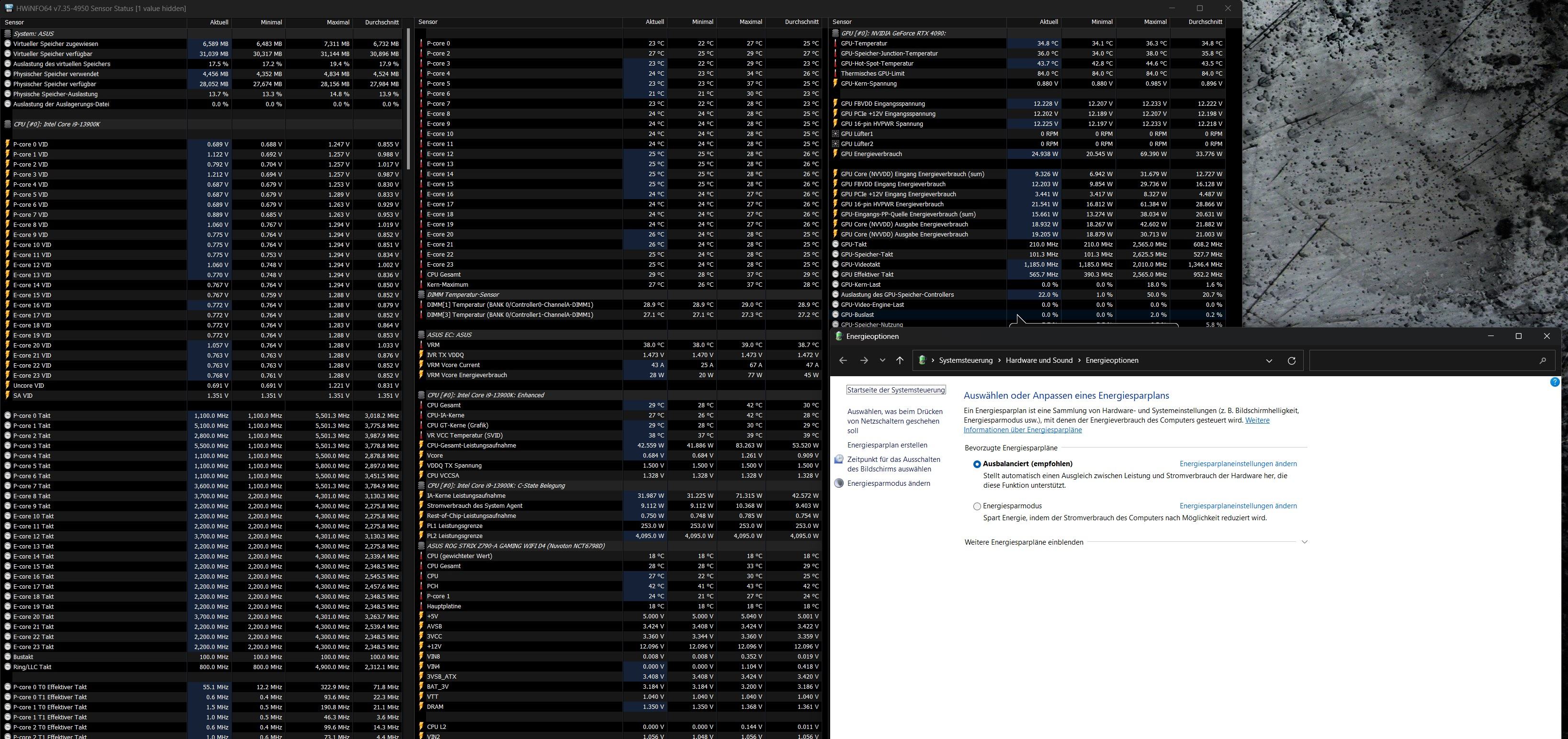
Task: Click the moon icon for Energiesparmodus ändern
Action: point(839,483)
